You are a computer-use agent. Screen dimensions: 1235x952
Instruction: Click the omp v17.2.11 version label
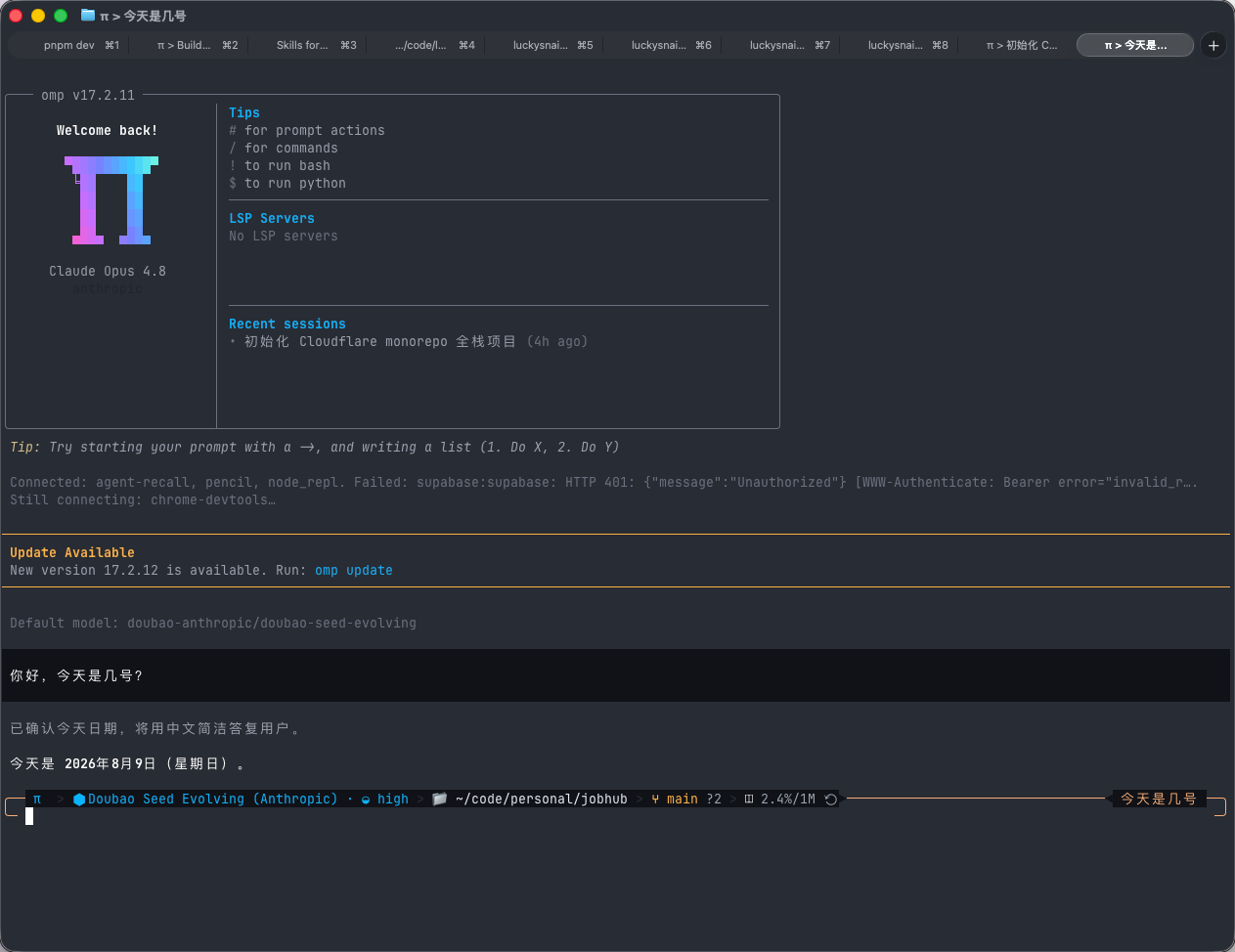click(88, 96)
